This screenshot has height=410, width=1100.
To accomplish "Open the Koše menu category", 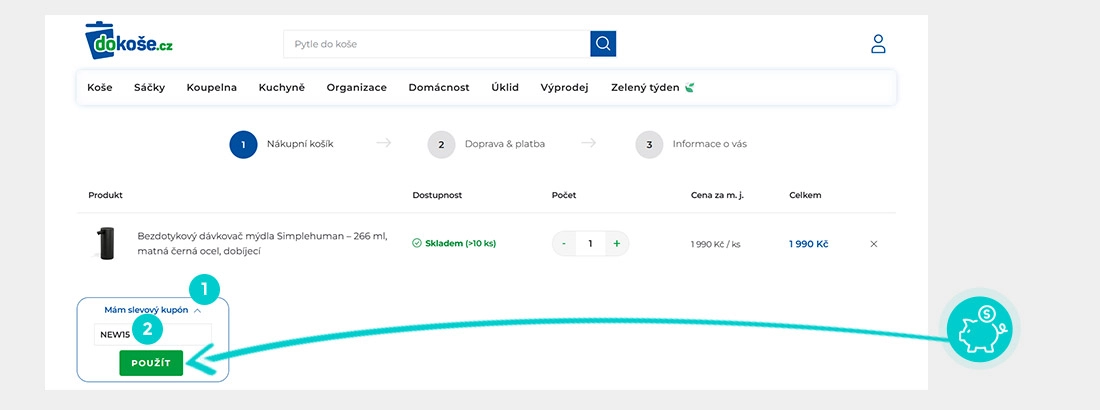I will click(100, 88).
